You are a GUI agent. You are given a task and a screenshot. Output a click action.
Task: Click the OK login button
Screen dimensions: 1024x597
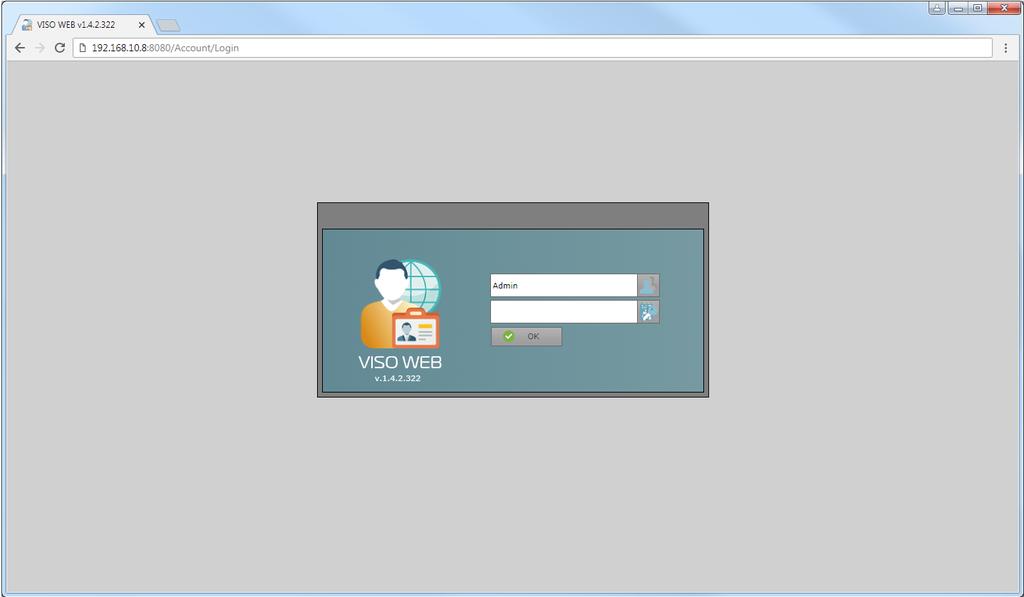pyautogui.click(x=526, y=336)
